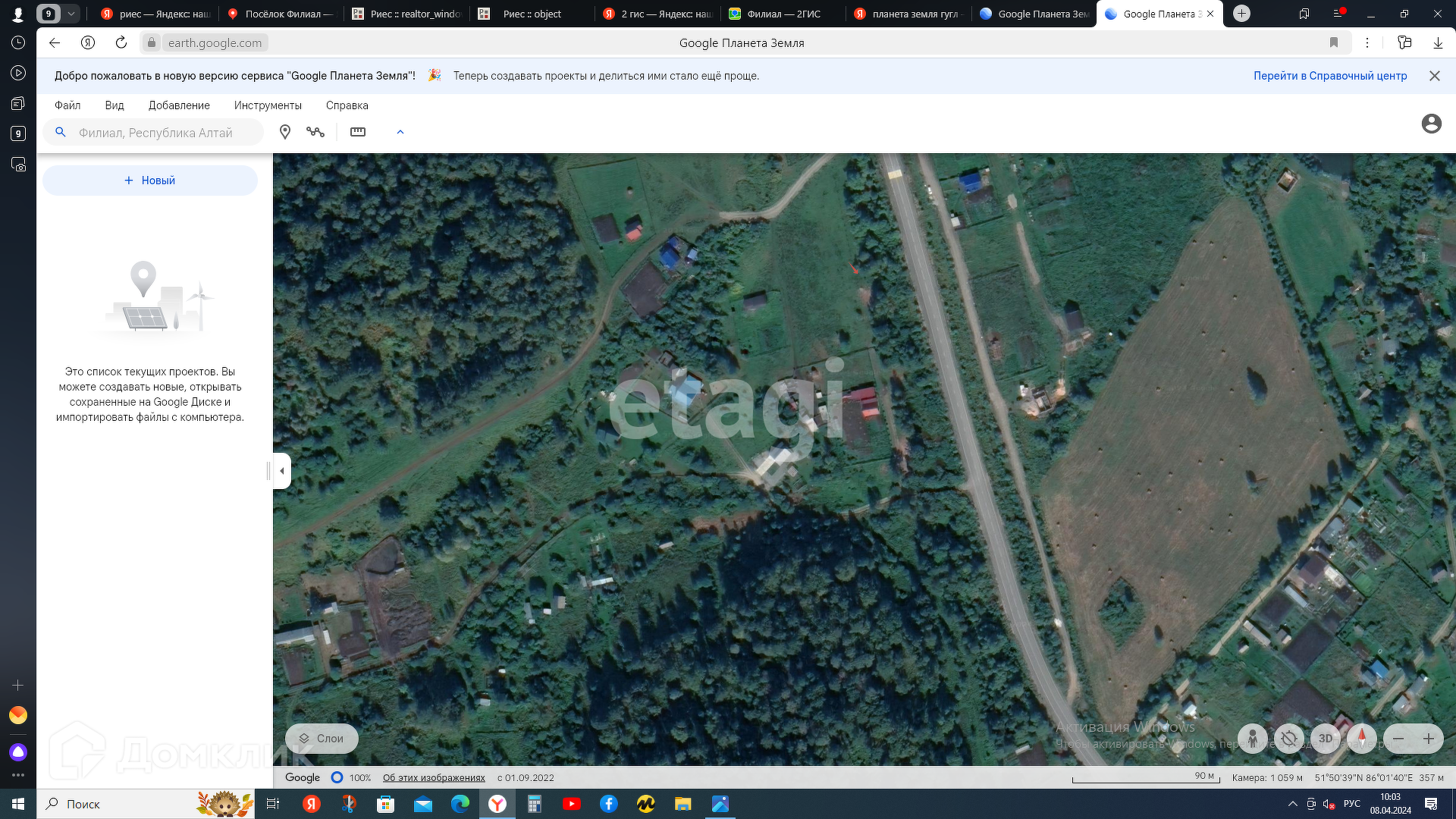The image size is (1456, 819).
Task: Open the Файл menu
Action: point(67,105)
